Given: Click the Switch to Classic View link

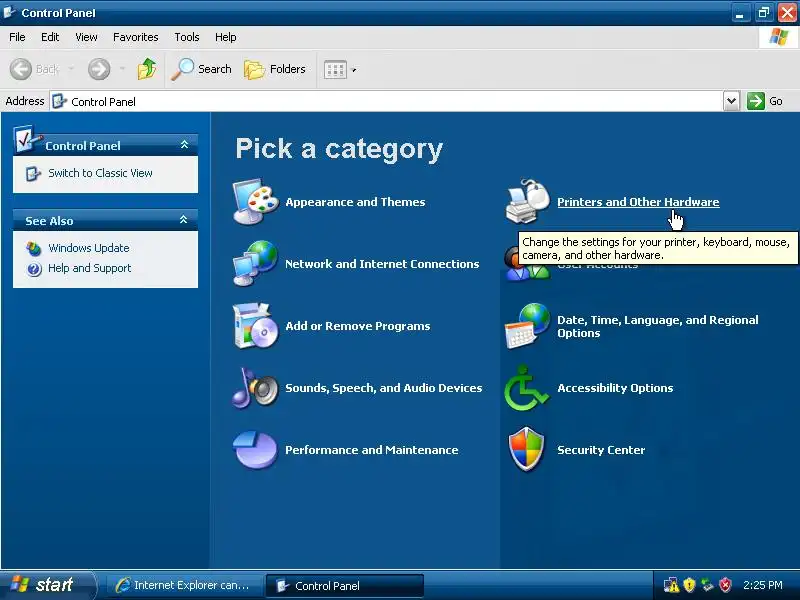Looking at the screenshot, I should [x=101, y=173].
